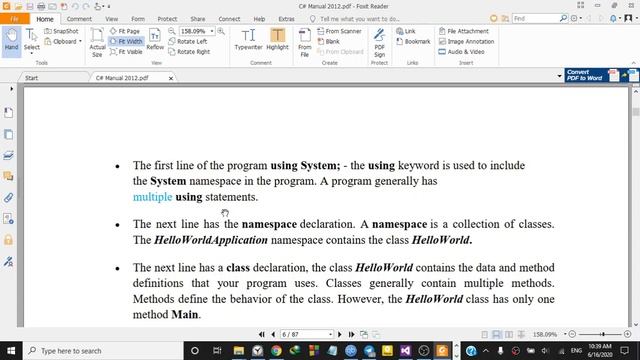Insert Audio & Video
Image resolution: width=640 pixels, height=360 pixels.
click(461, 52)
